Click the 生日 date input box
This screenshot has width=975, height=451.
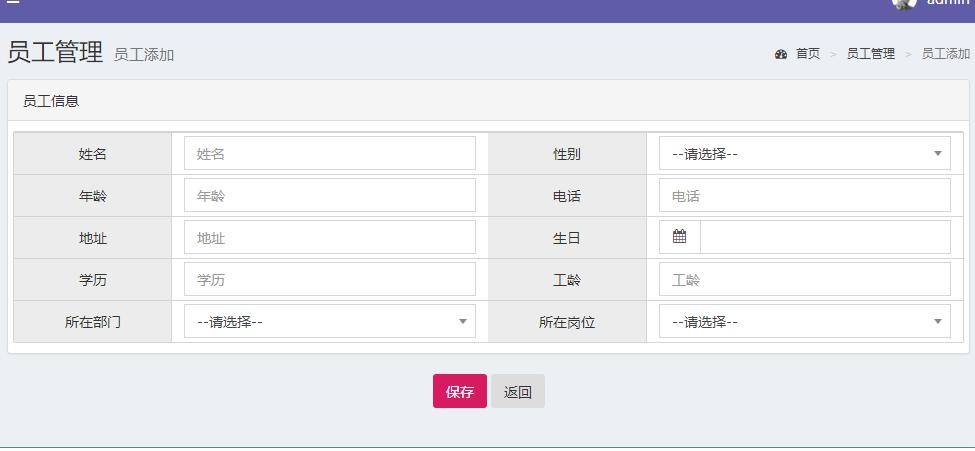click(x=825, y=238)
